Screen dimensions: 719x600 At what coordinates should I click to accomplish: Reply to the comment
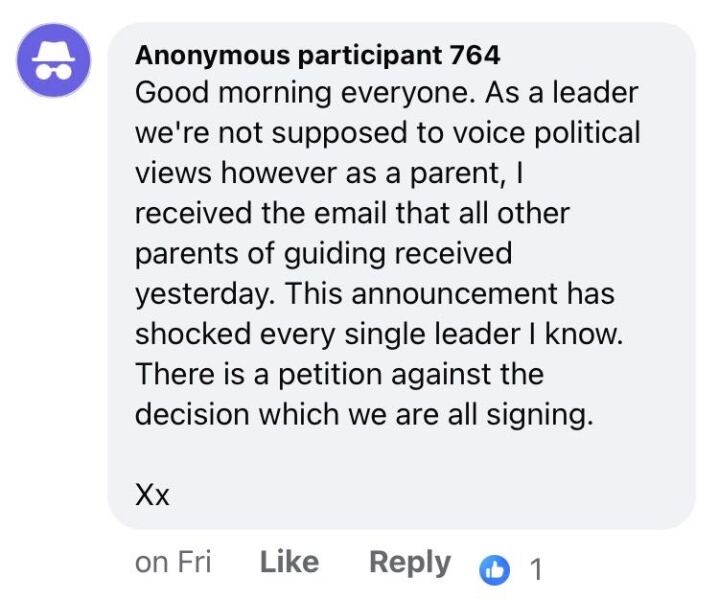click(x=410, y=563)
